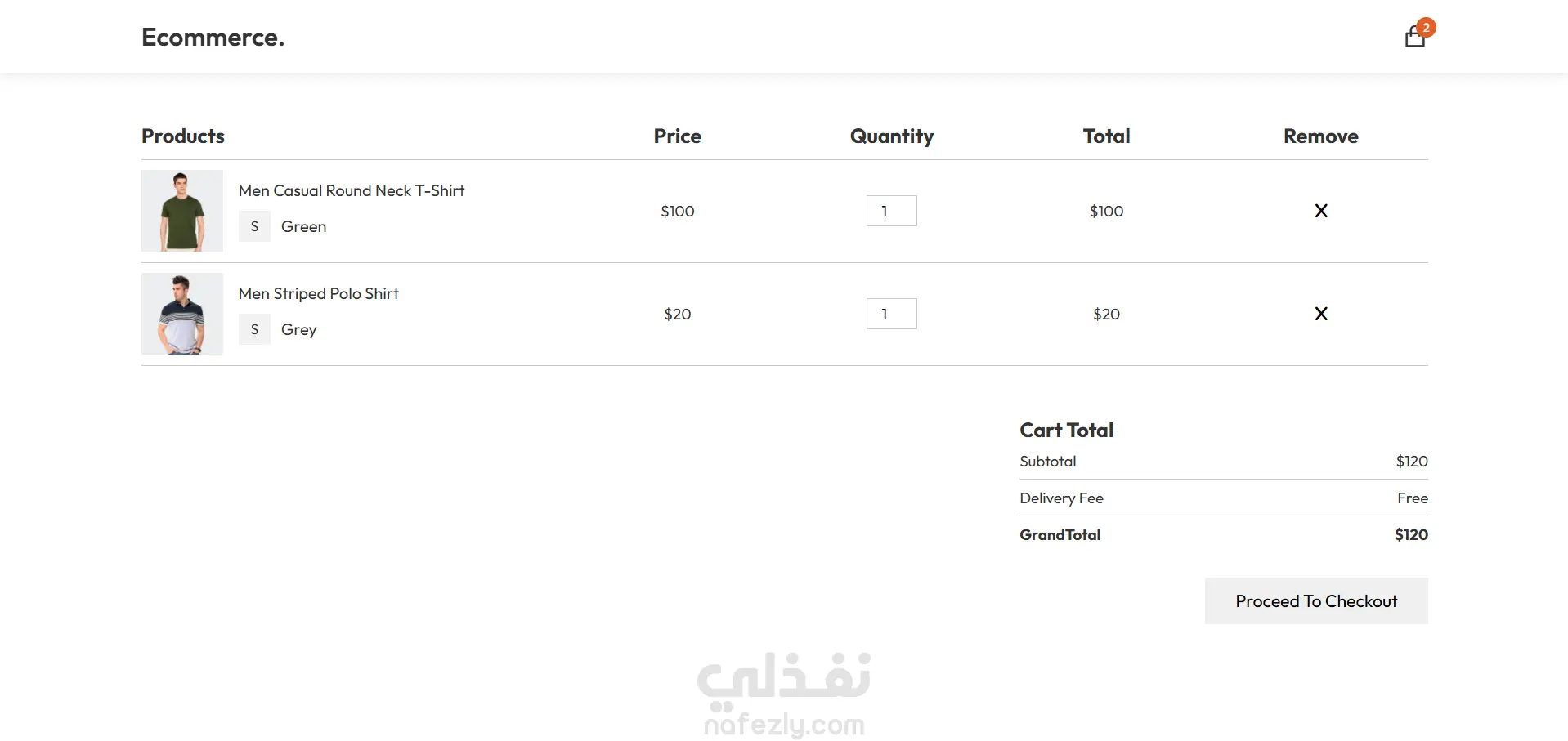Image resolution: width=1568 pixels, height=741 pixels.
Task: Click size S tag of Polo Shirt
Action: 254,329
